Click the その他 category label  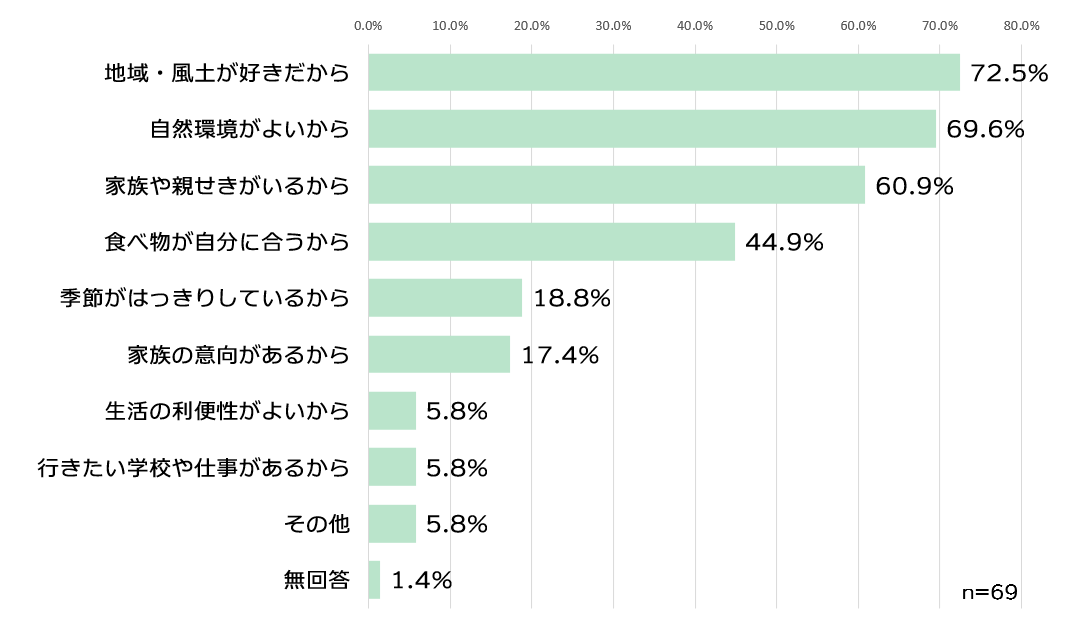(x=317, y=524)
